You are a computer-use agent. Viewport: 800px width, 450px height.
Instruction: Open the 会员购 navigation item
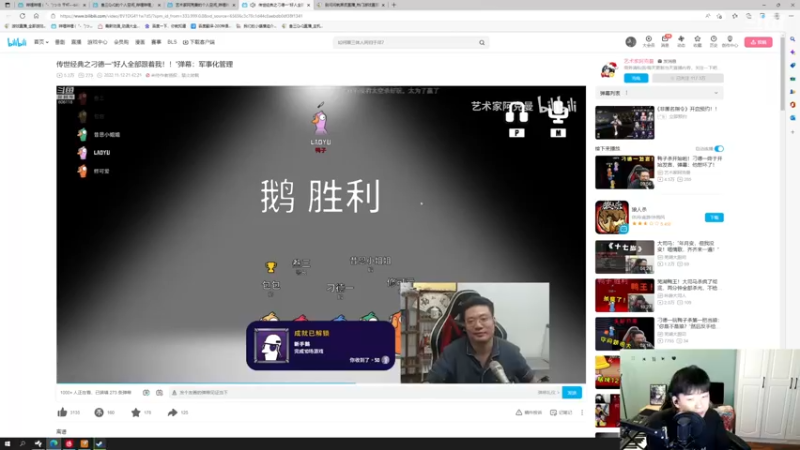(121, 42)
